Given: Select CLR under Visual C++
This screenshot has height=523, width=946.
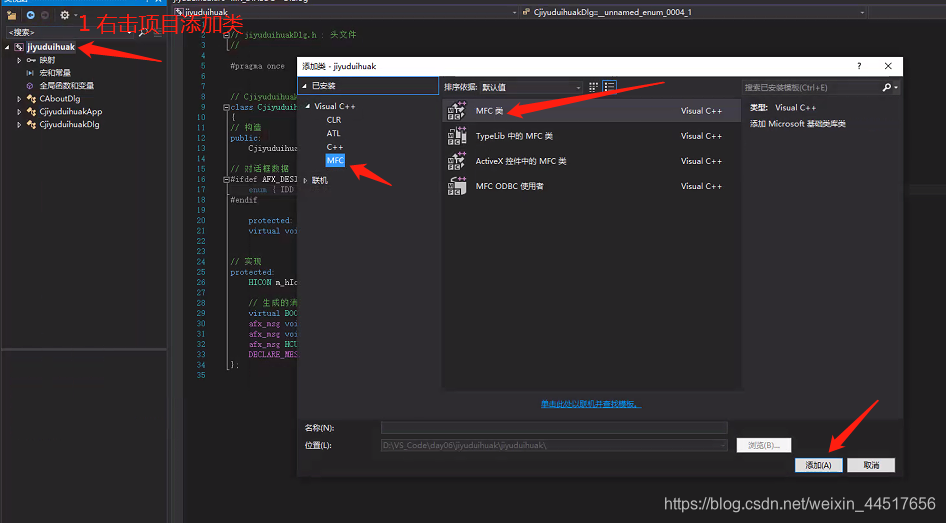Looking at the screenshot, I should point(334,120).
